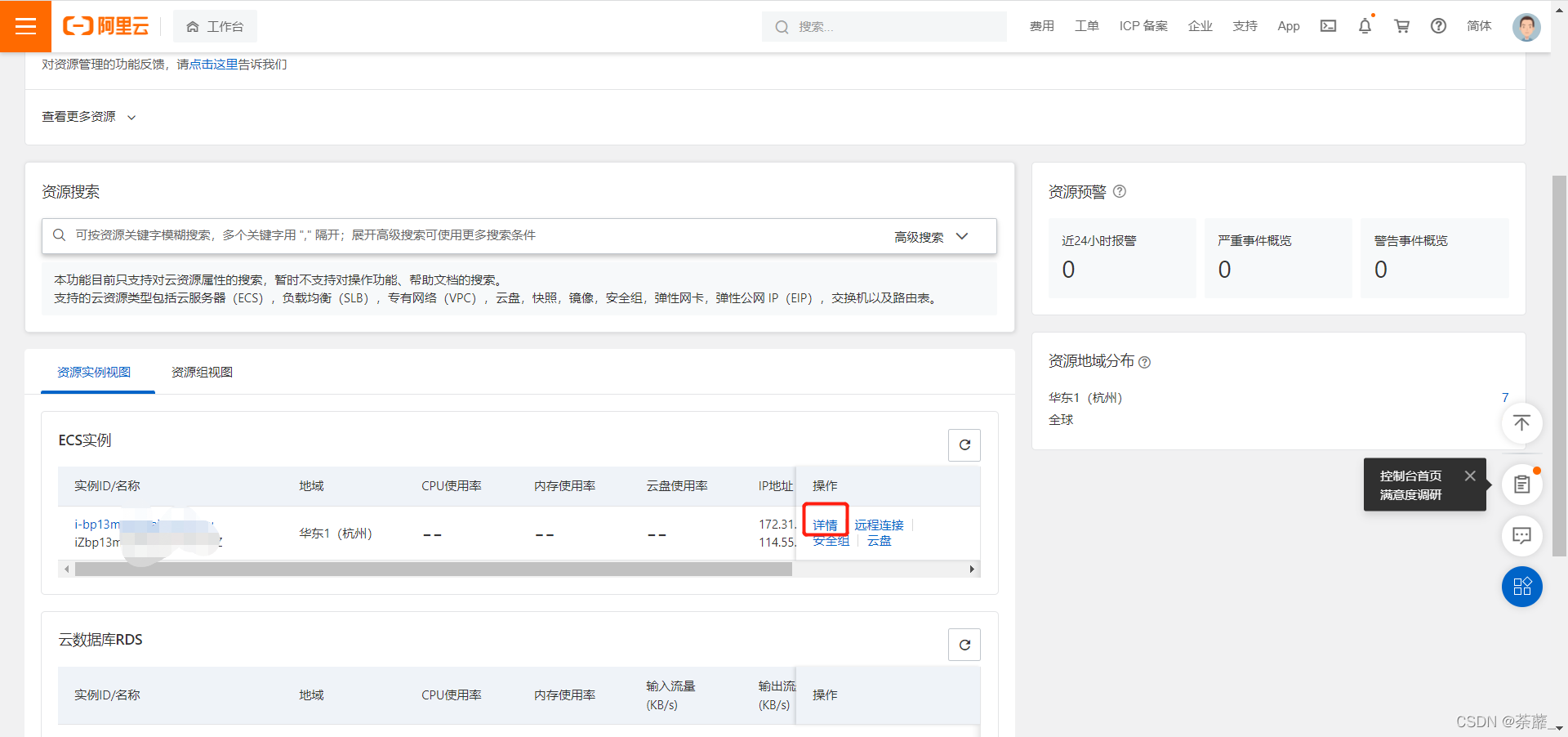Click the help question mark icon
The image size is (1568, 737).
tap(1438, 26)
